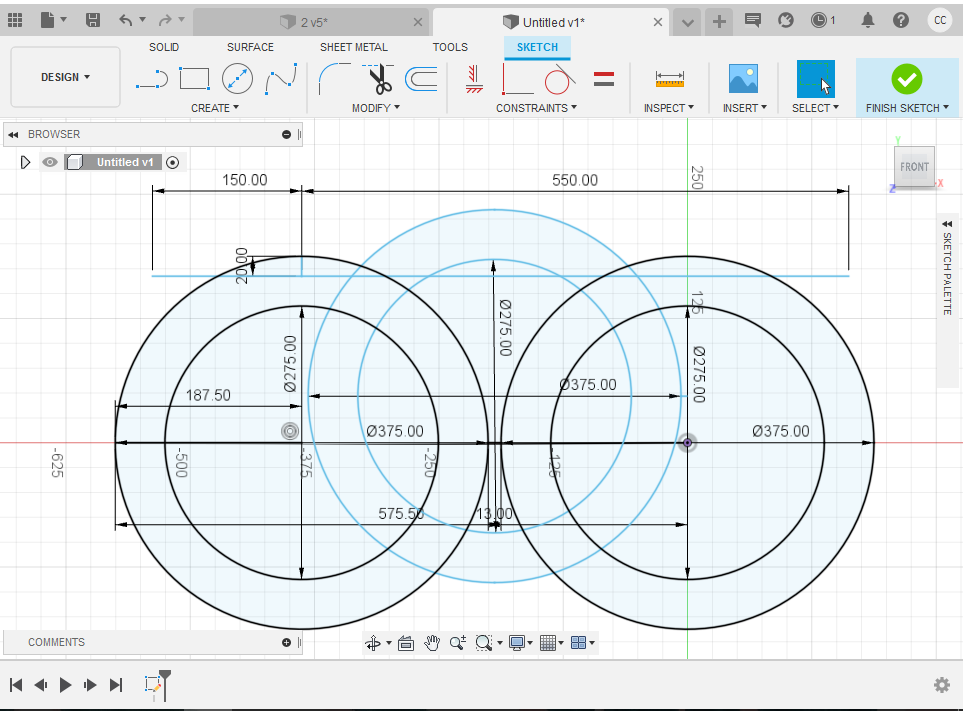963x711 pixels.
Task: Click the Look At icon
Action: [x=406, y=643]
